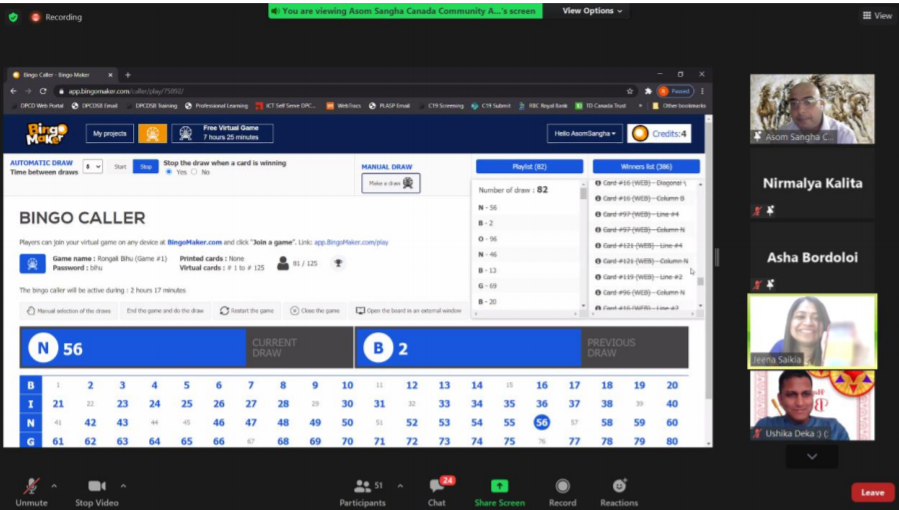Open the DPCDSB Email bookmark
The image size is (899, 510).
point(95,106)
